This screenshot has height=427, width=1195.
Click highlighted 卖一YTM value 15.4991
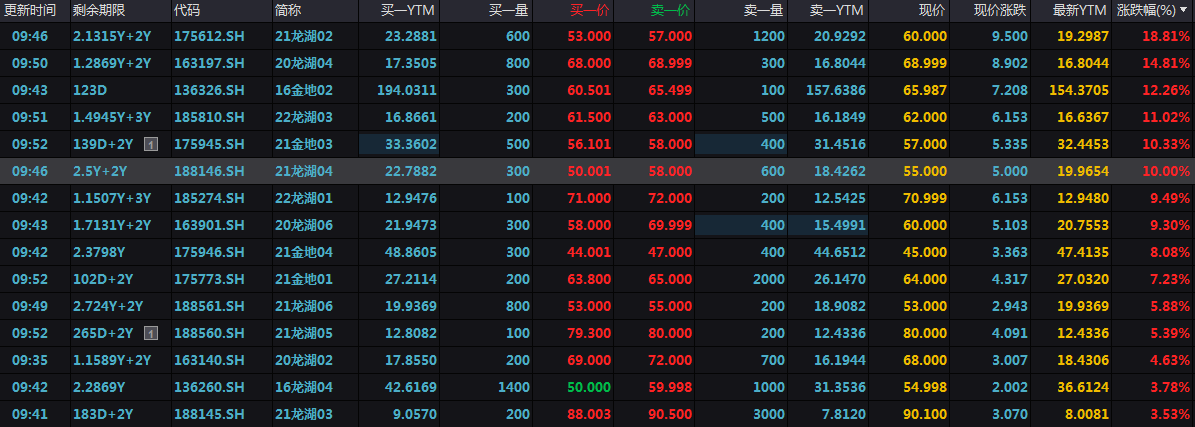point(839,226)
